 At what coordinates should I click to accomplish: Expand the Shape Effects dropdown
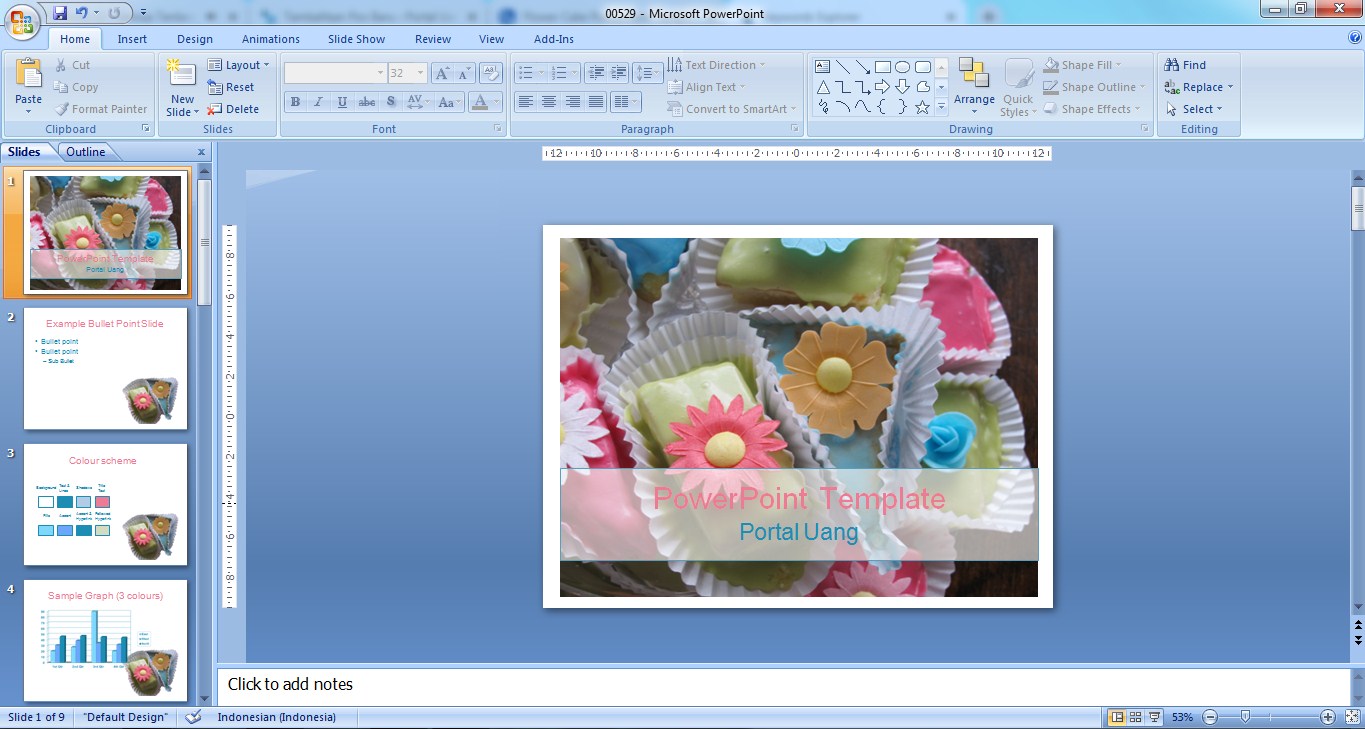1092,109
